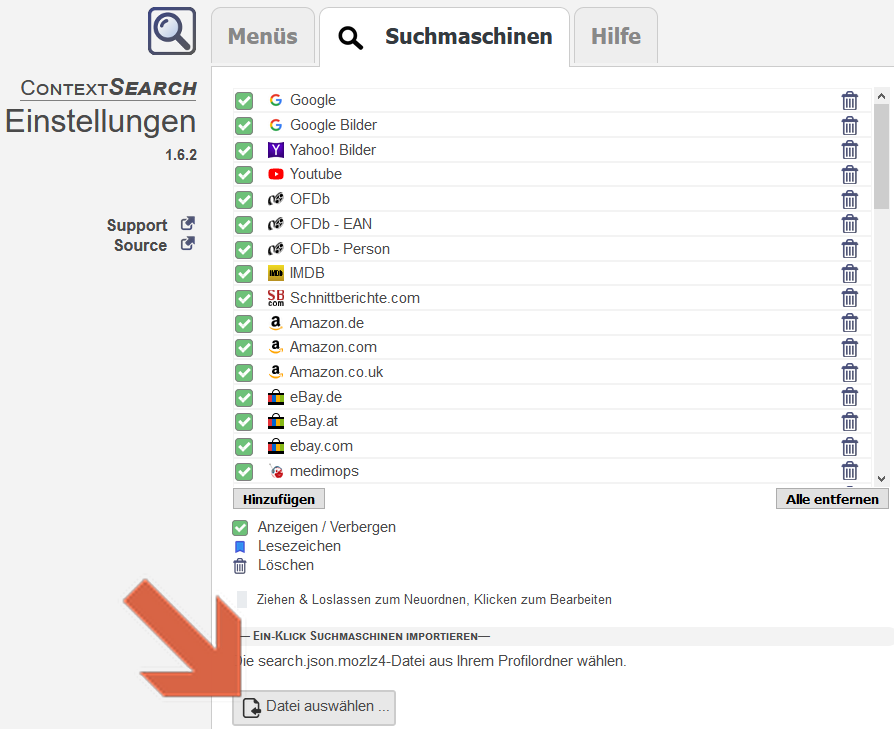Open the Source link

coord(140,246)
